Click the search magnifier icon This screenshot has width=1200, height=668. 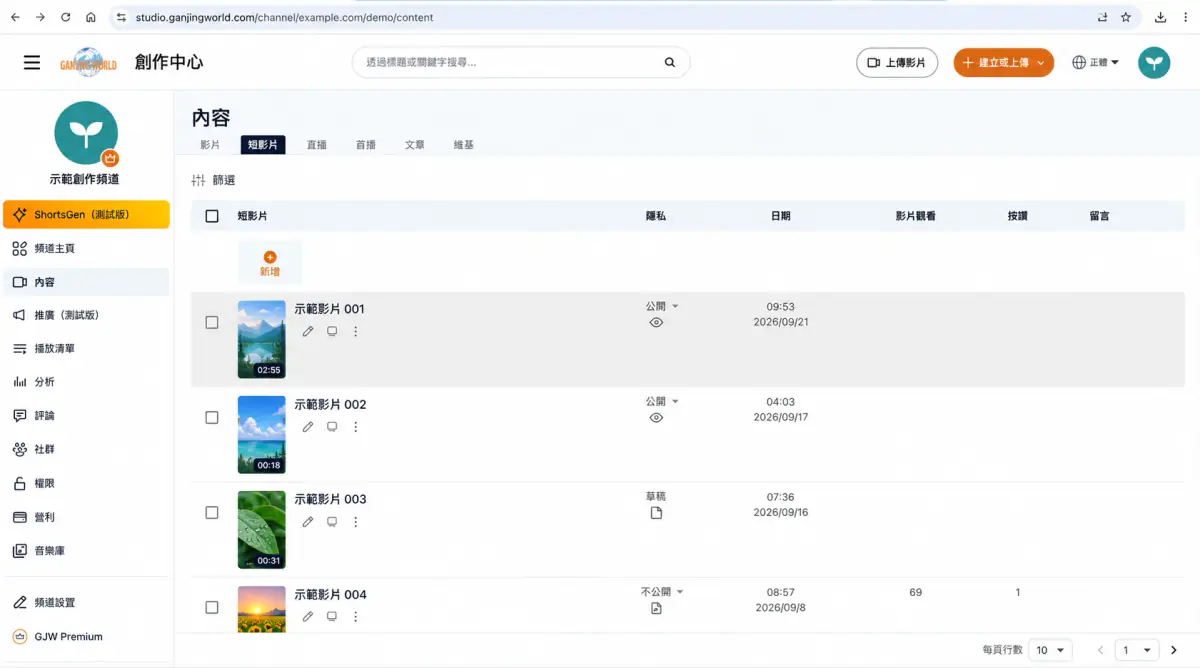click(670, 62)
